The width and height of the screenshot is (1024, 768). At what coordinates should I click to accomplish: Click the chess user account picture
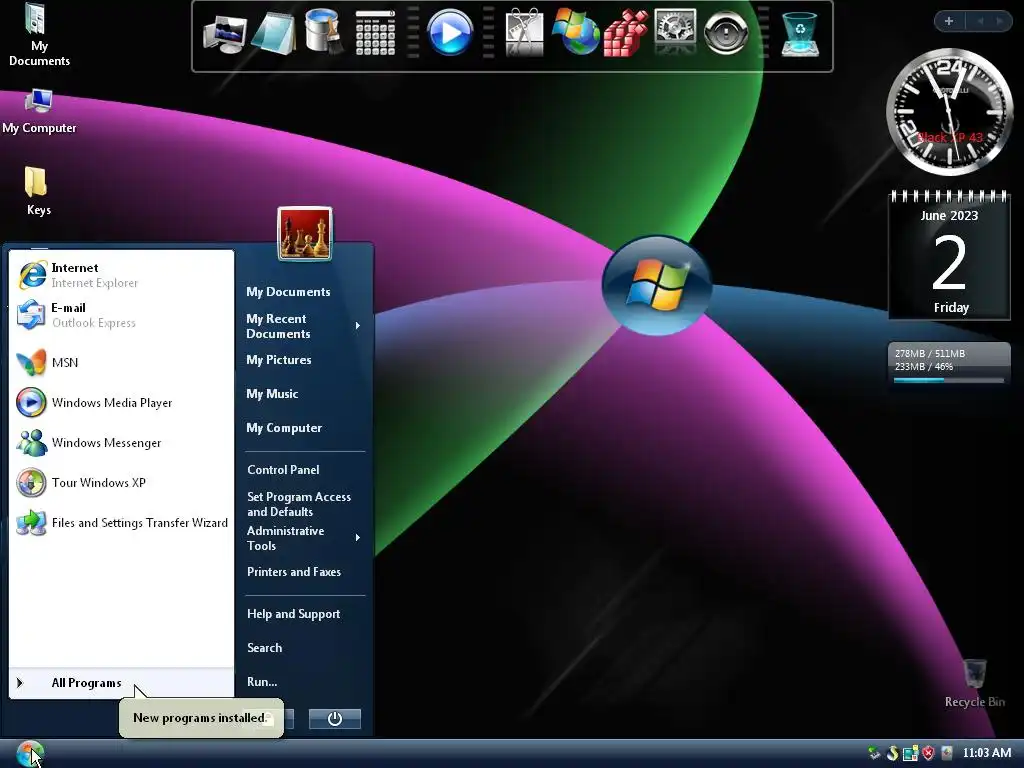304,233
